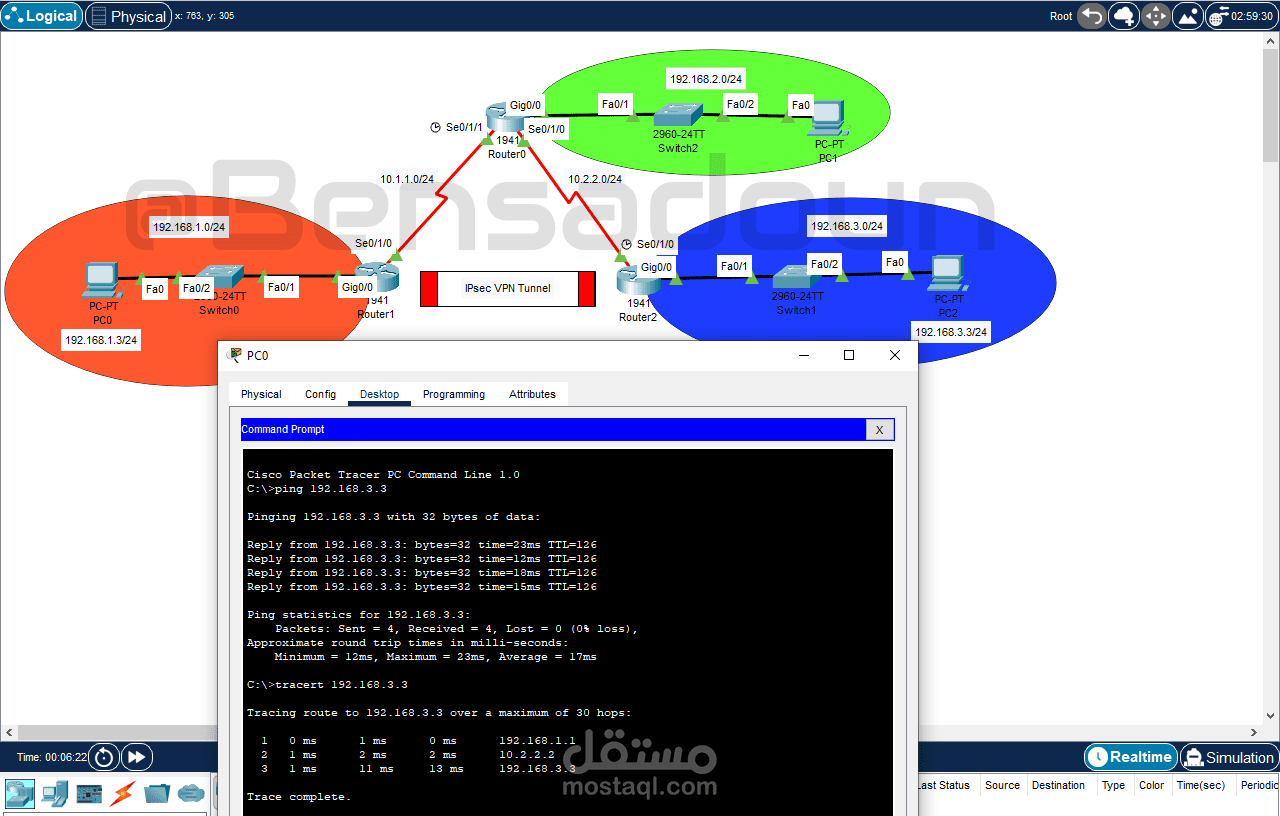The height and width of the screenshot is (816, 1280).
Task: Open the Attributes tab in PC0 window
Action: [532, 394]
